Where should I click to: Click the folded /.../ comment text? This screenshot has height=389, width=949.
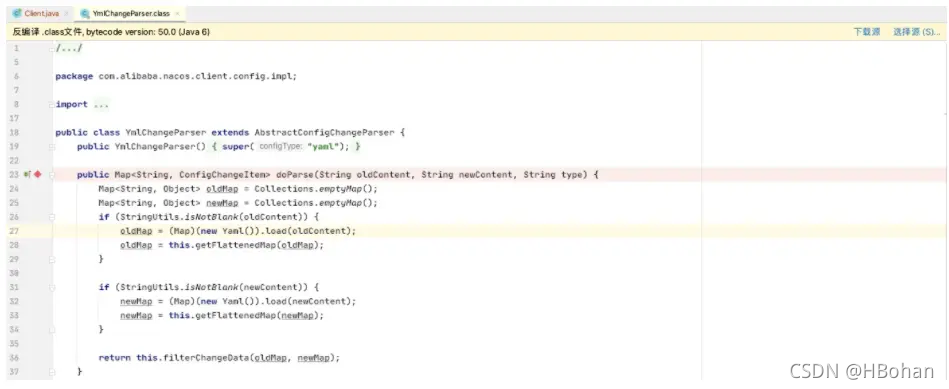point(68,48)
